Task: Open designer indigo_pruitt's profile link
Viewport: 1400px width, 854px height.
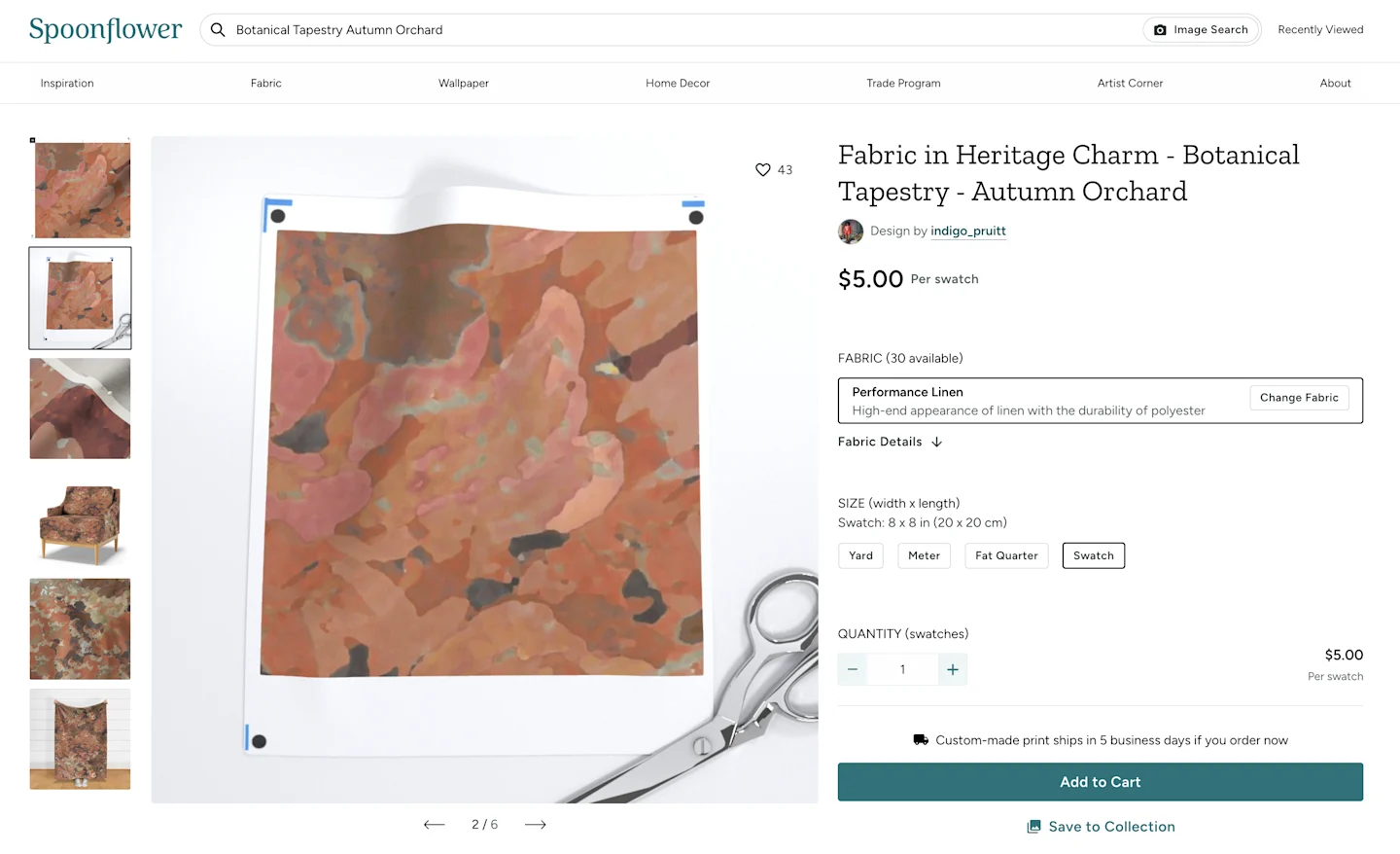Action: coord(967,231)
